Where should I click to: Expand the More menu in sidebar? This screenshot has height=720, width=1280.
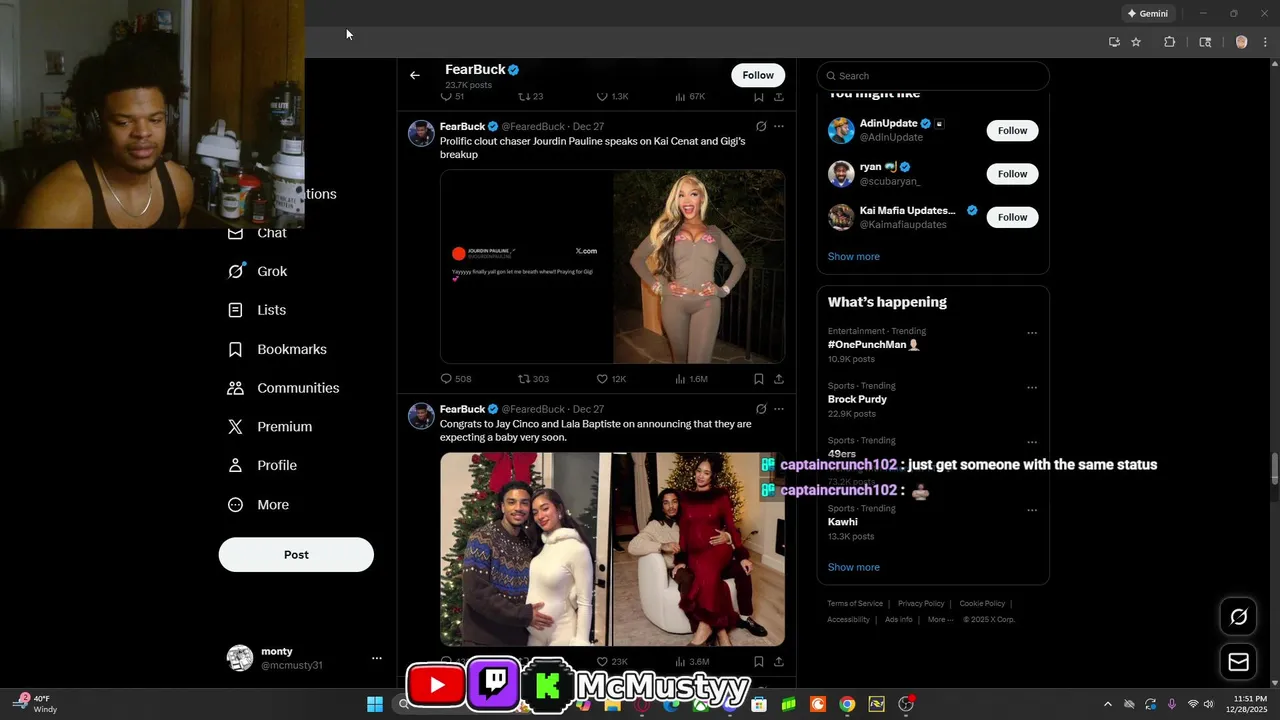[259, 505]
